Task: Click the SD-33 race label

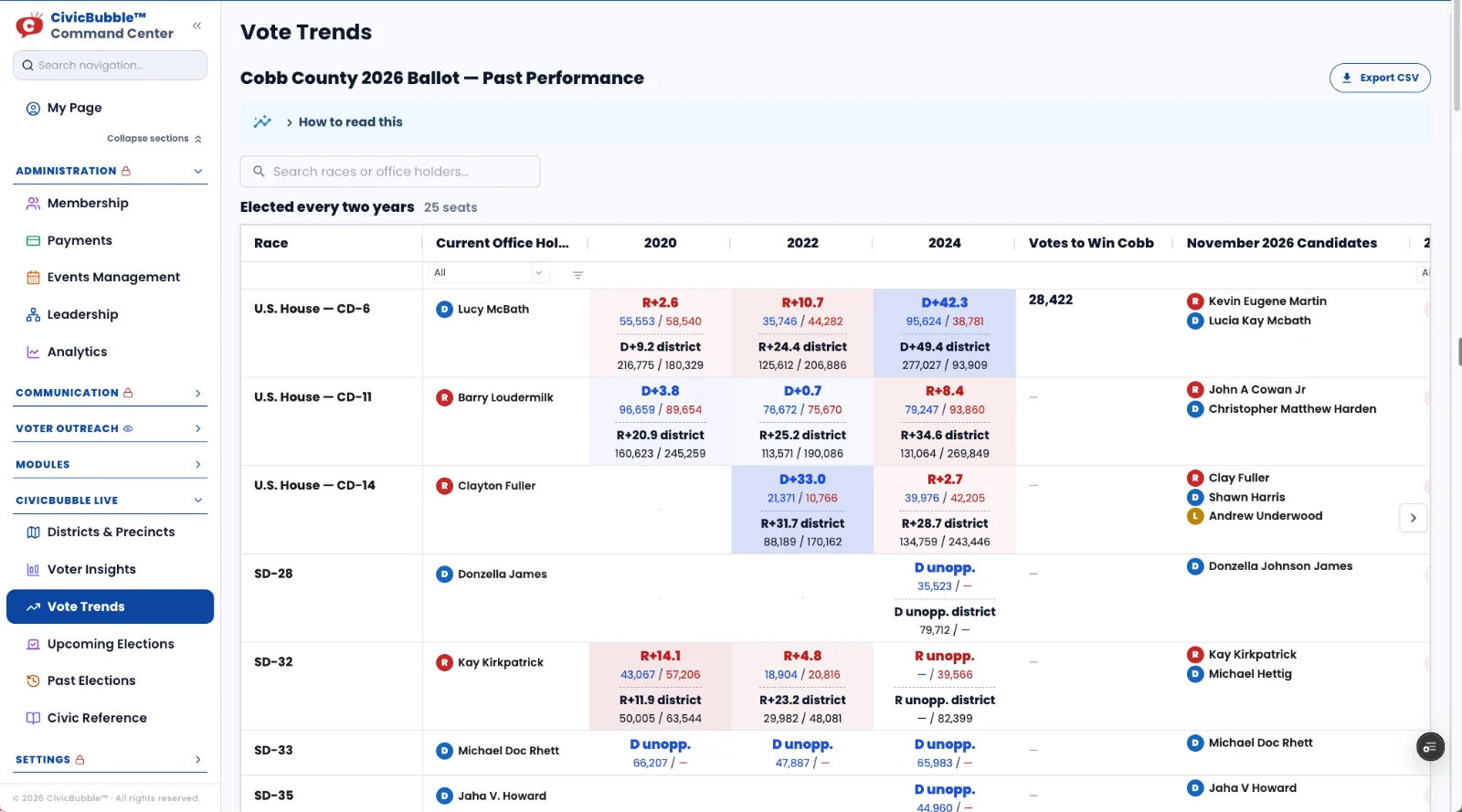Action: click(273, 751)
